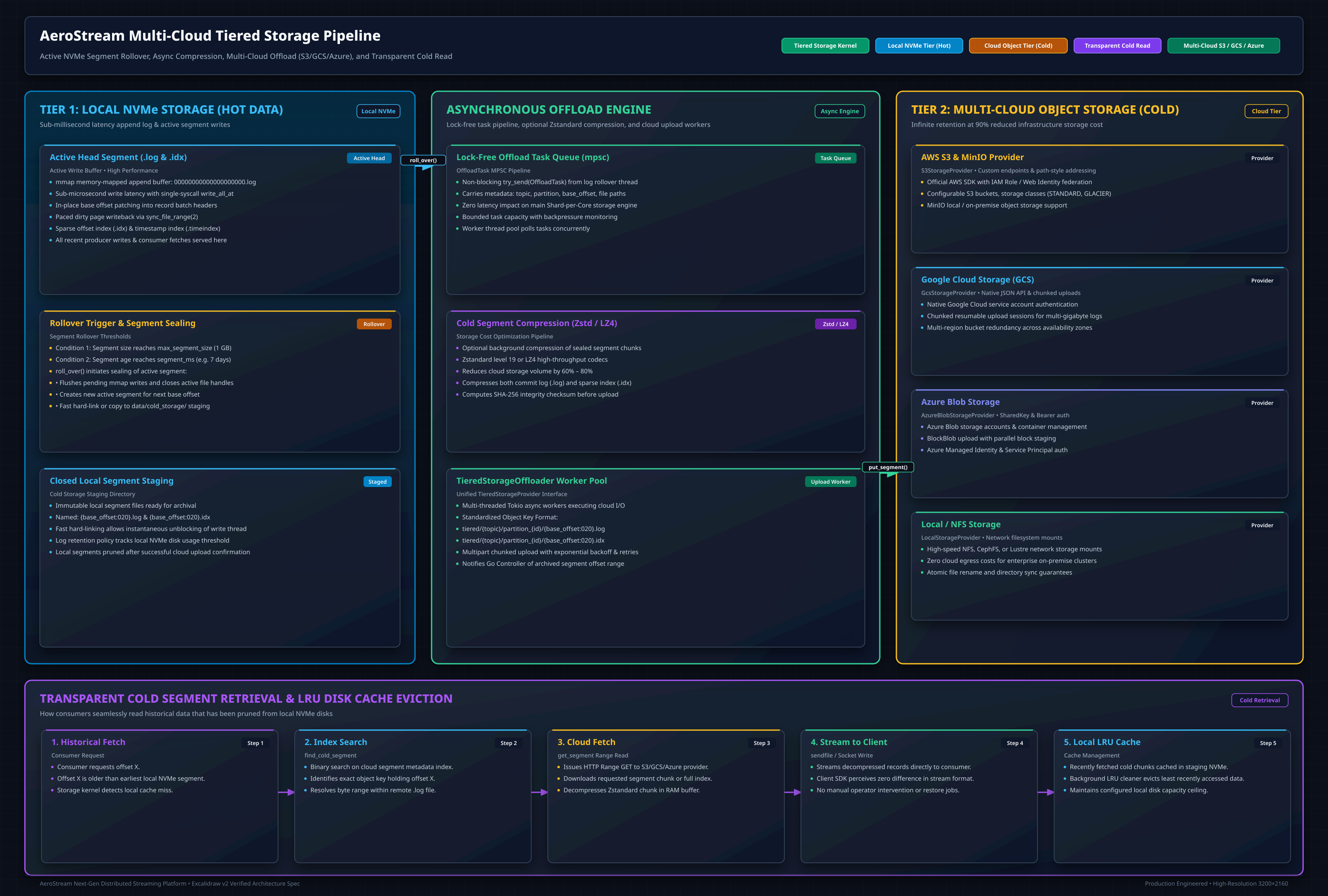The height and width of the screenshot is (896, 1328).
Task: Select the orange Rollover badge
Action: pyautogui.click(x=374, y=324)
